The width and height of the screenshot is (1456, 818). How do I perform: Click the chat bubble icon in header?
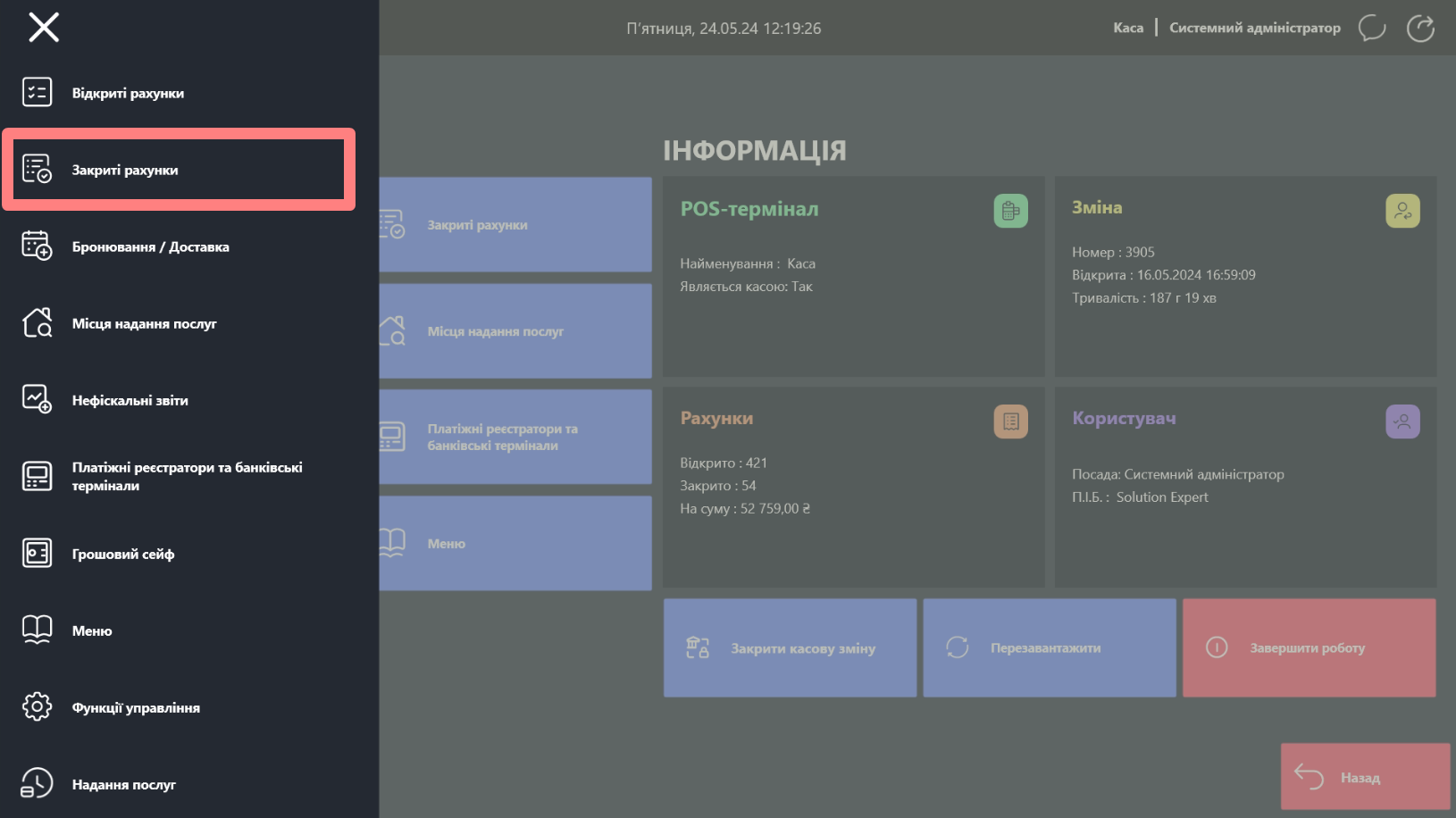(1371, 29)
